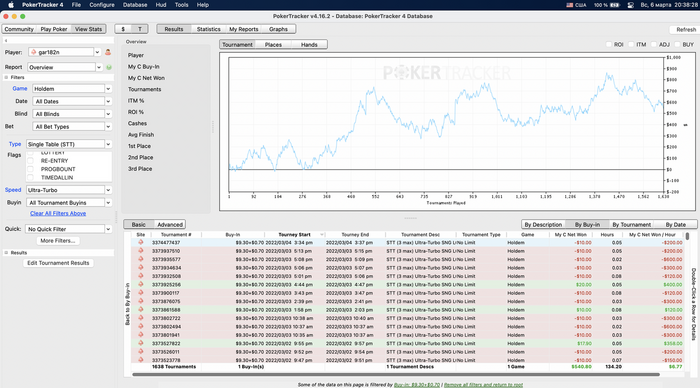
Task: Enable the ROI graph checkbox
Action: 609,45
